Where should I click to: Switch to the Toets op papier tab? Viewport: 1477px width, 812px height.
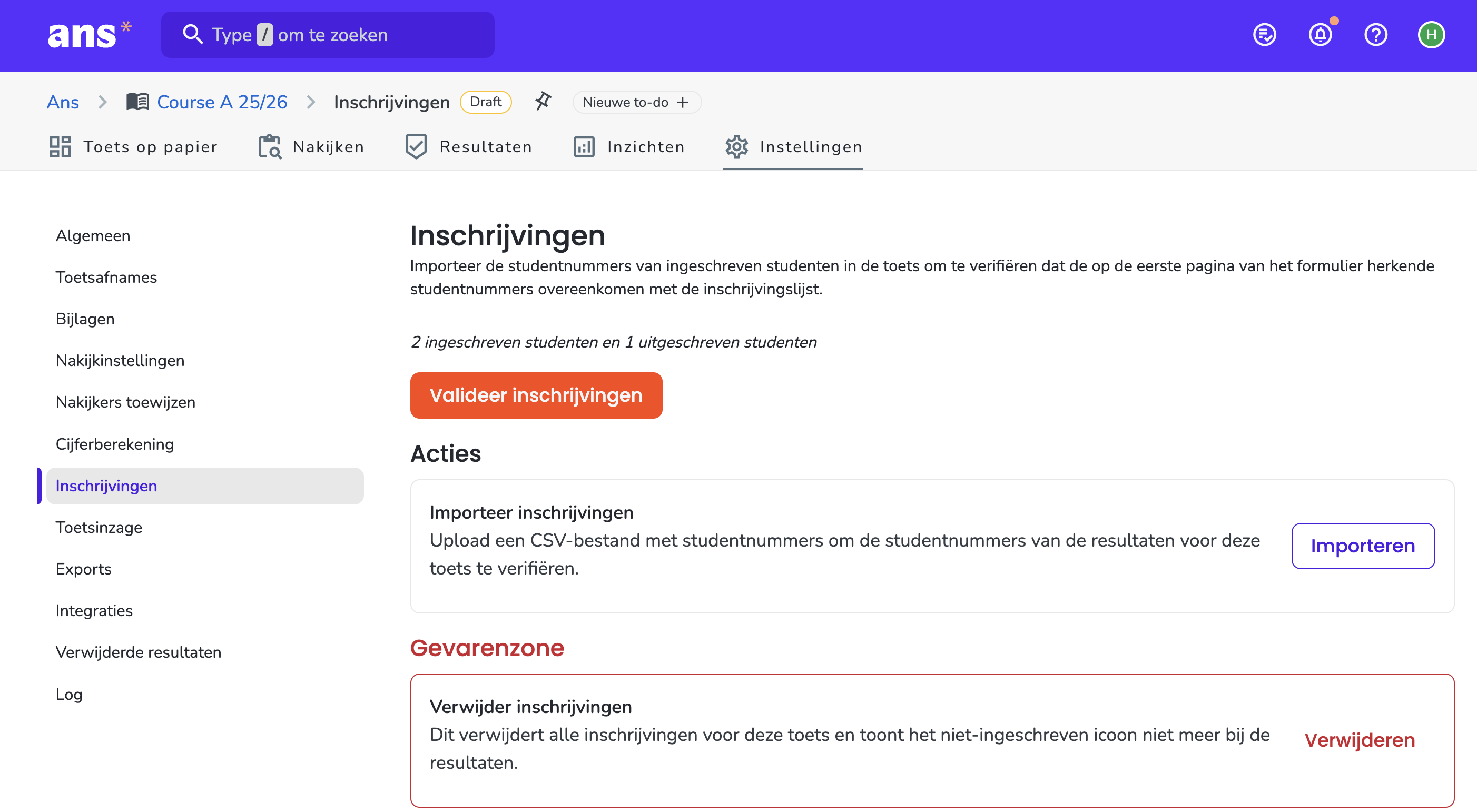tap(133, 147)
